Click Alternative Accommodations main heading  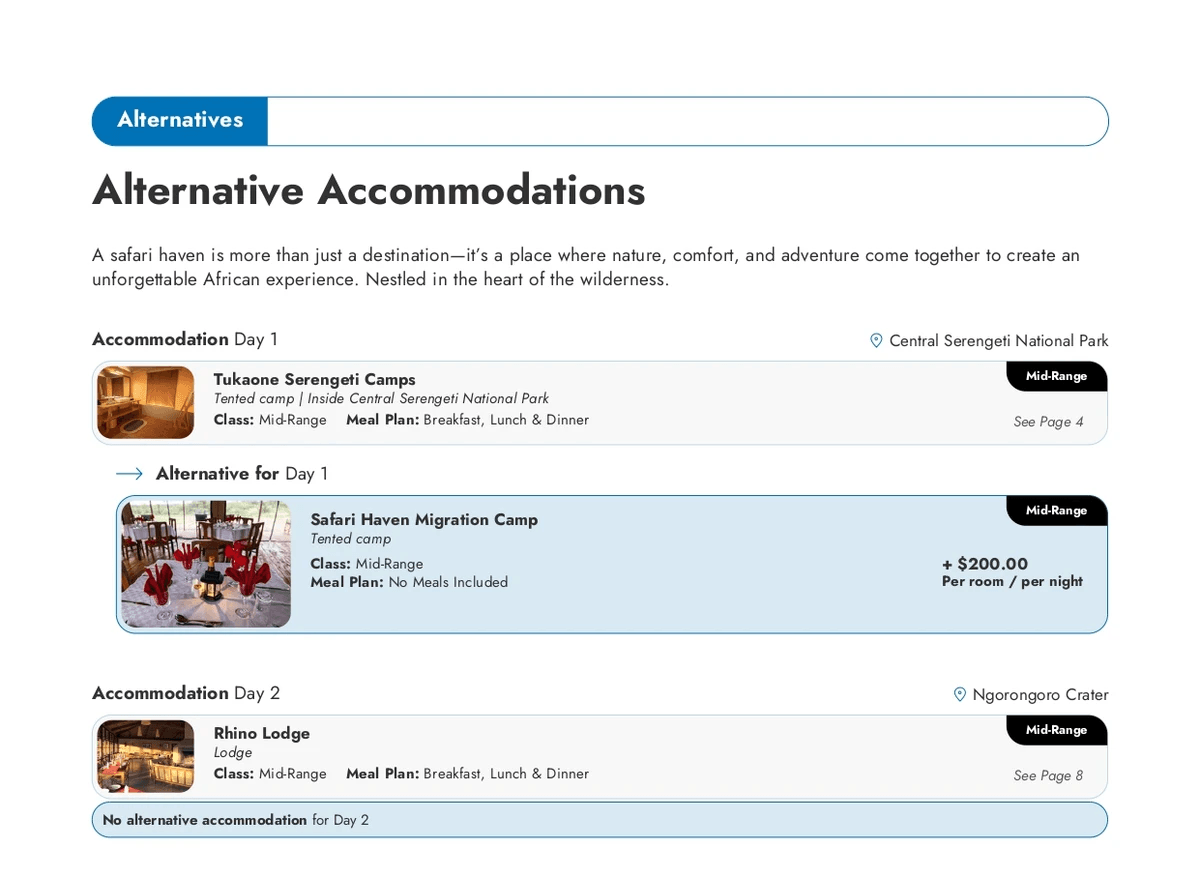click(x=368, y=190)
